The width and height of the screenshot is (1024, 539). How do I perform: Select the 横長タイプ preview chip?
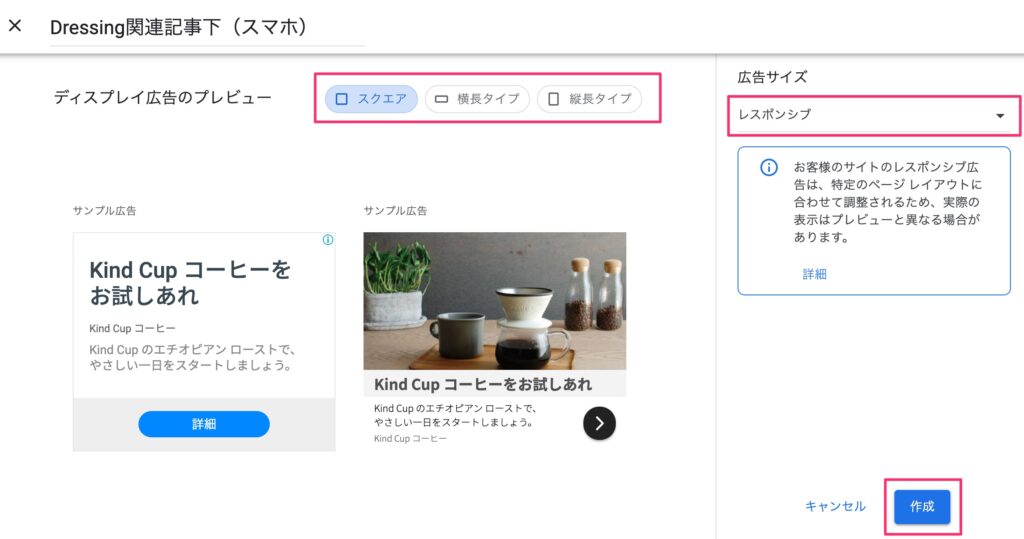click(x=477, y=99)
